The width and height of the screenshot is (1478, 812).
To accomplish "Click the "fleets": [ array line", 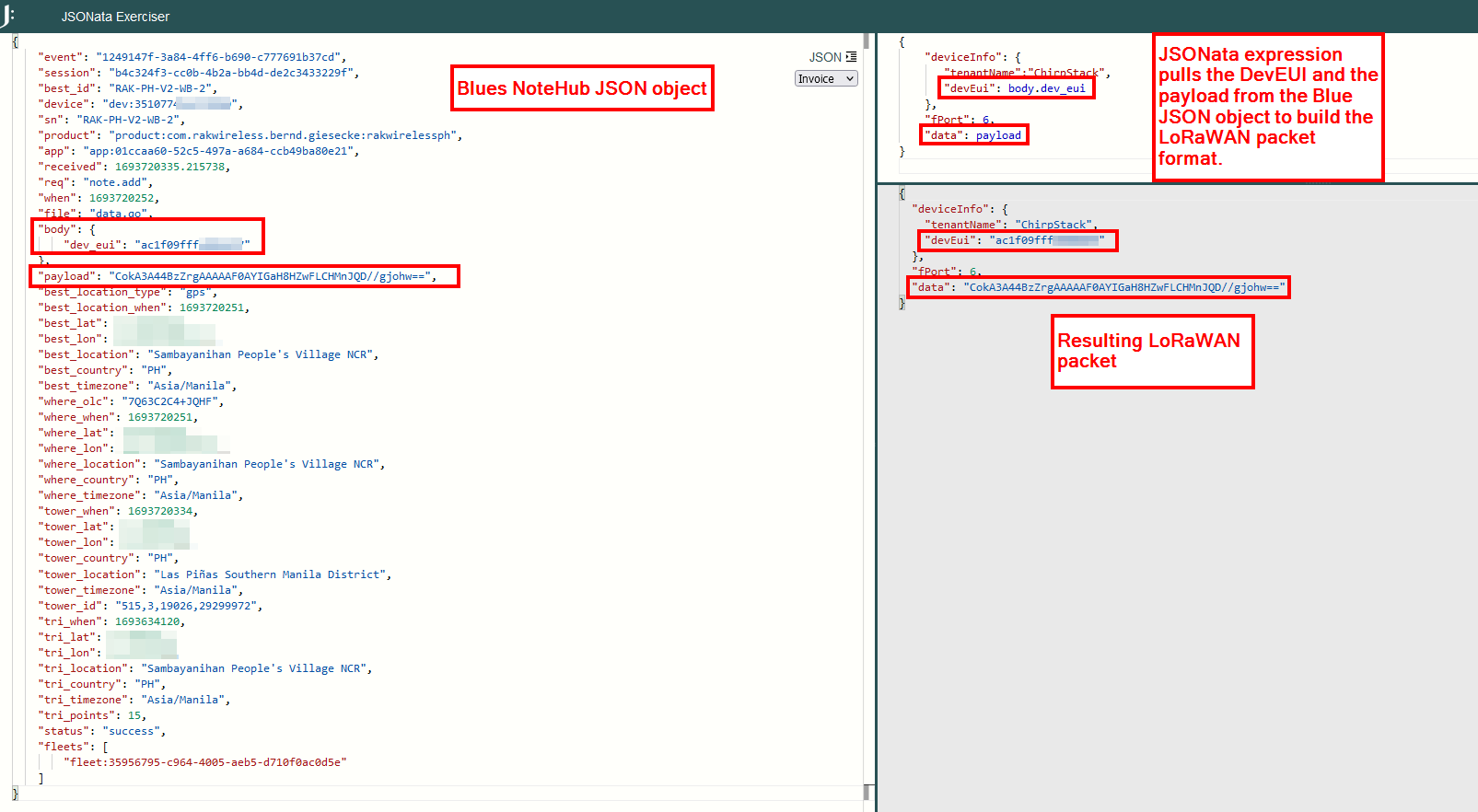I will (x=73, y=747).
